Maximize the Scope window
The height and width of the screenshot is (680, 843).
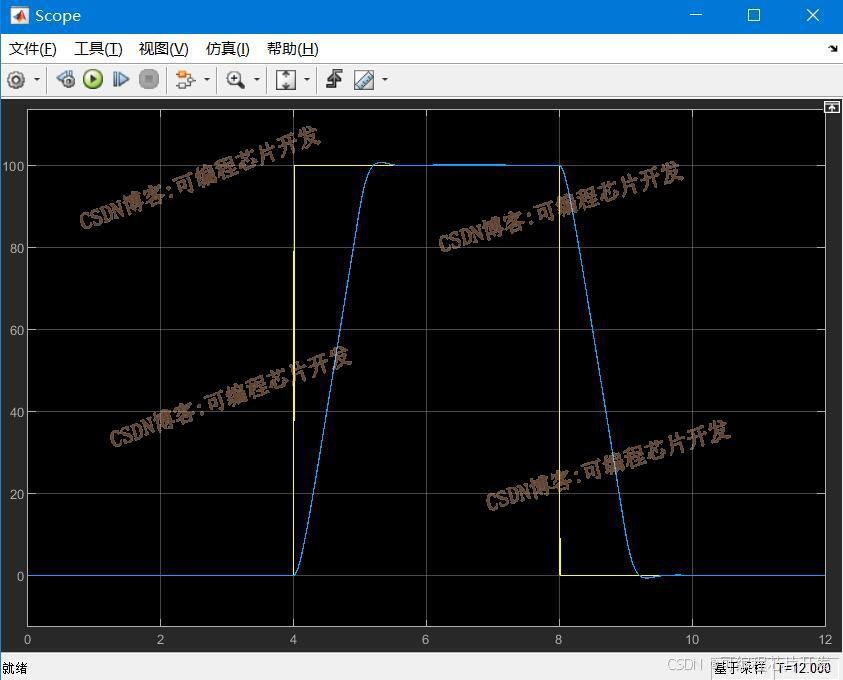754,15
